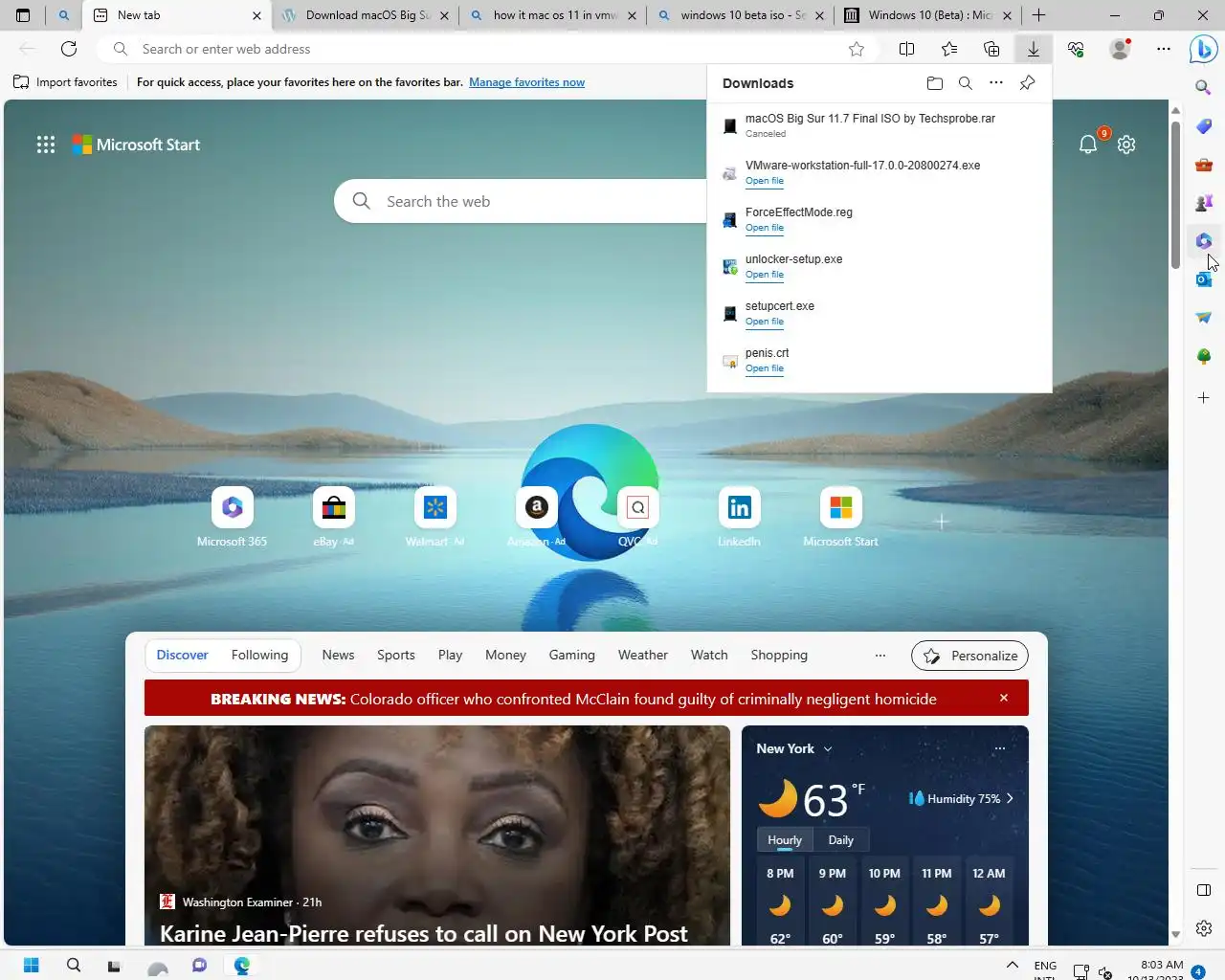The width and height of the screenshot is (1225, 980).
Task: Open file link for setupcert.exe
Action: [764, 322]
